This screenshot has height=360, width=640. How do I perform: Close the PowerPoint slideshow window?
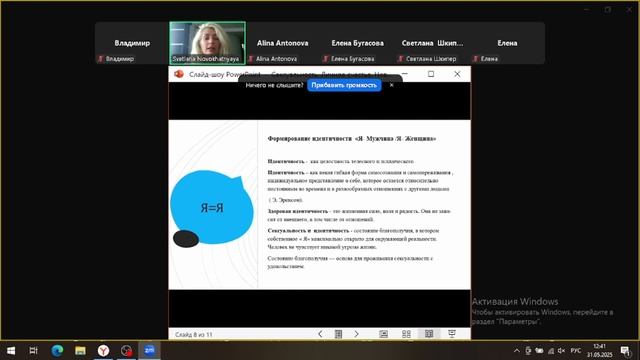(x=457, y=74)
